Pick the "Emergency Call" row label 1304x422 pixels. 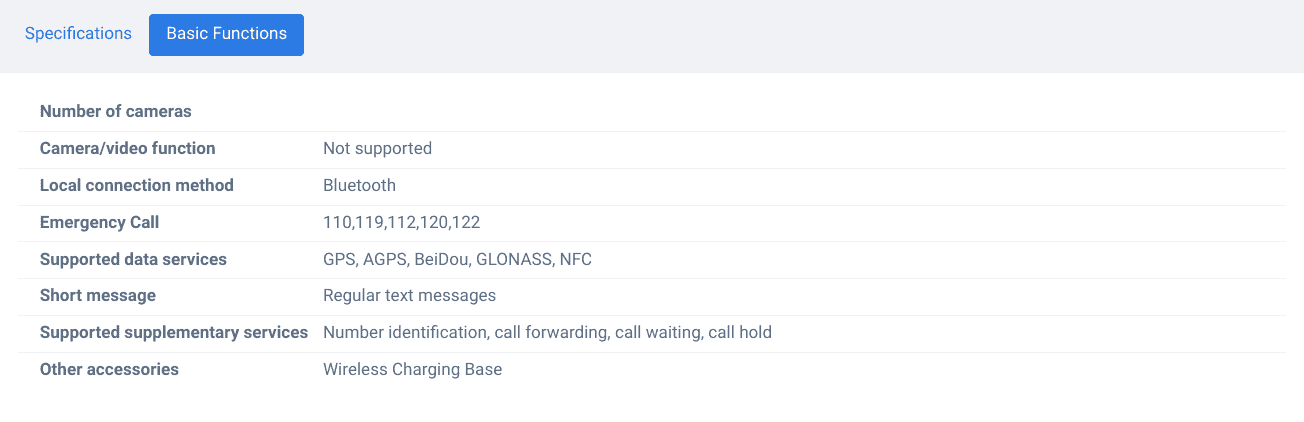pyautogui.click(x=100, y=222)
